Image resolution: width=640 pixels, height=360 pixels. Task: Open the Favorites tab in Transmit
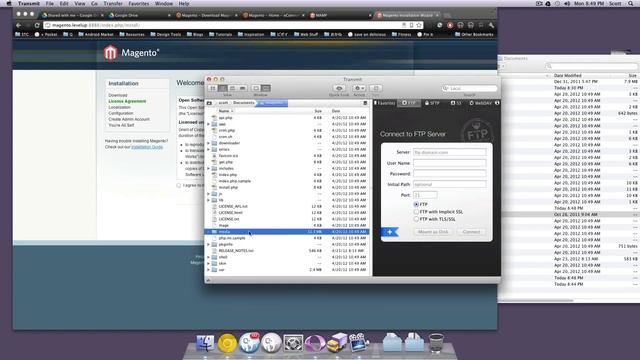tap(385, 103)
